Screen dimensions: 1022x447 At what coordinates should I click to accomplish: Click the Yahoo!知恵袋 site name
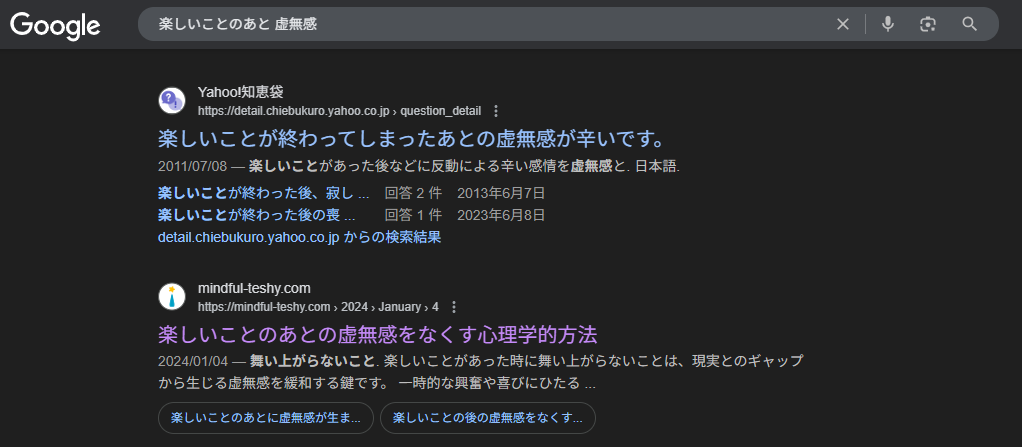point(241,92)
